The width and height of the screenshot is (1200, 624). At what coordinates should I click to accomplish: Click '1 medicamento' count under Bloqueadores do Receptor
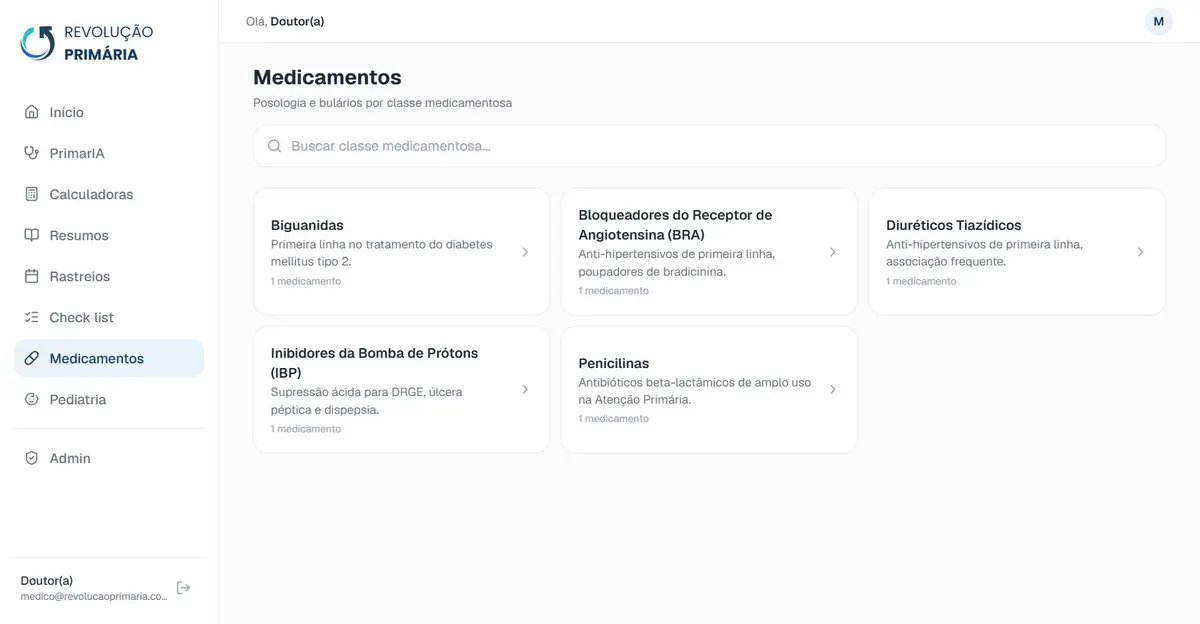(613, 291)
